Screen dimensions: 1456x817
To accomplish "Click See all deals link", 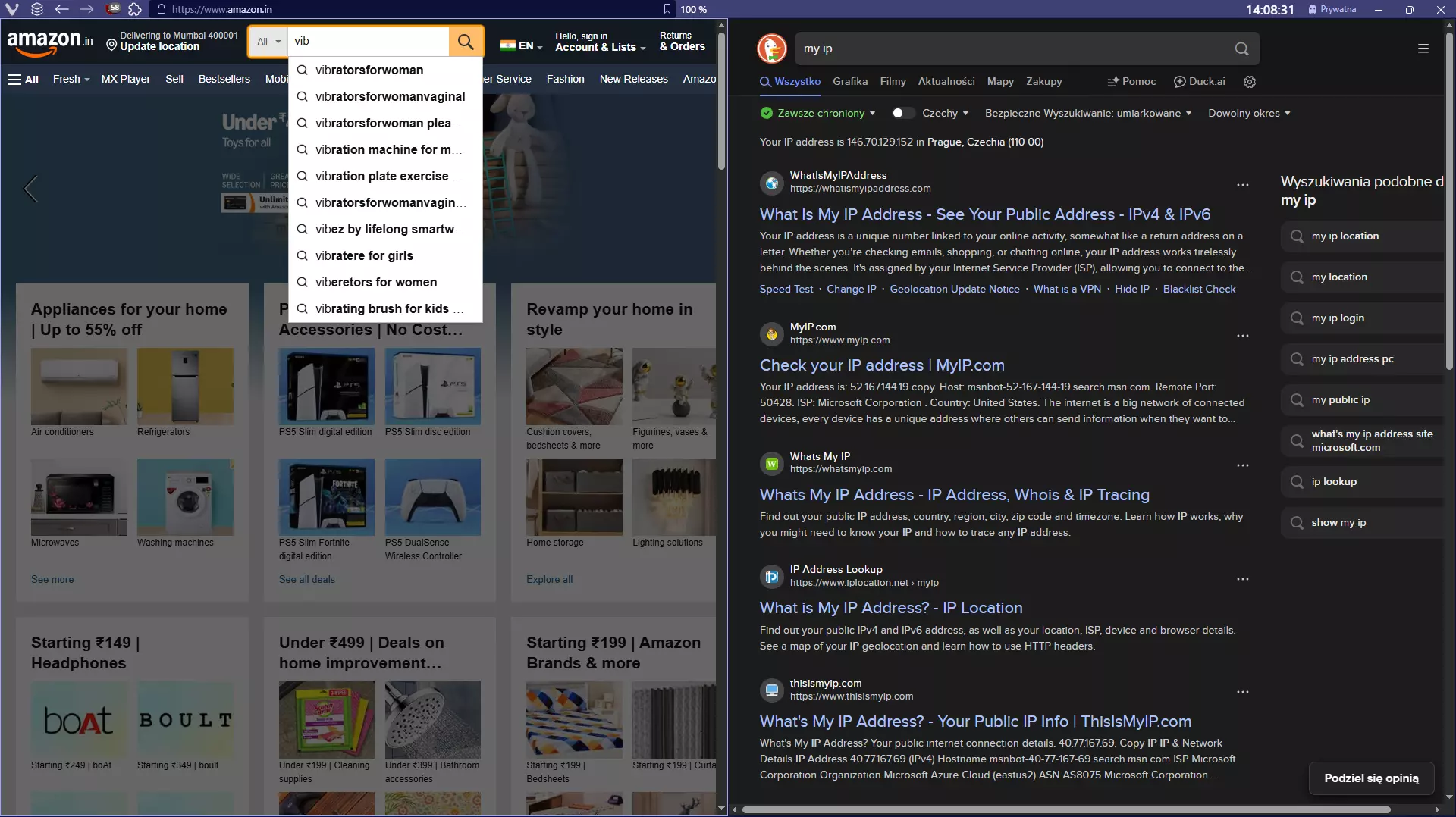I will tap(306, 579).
